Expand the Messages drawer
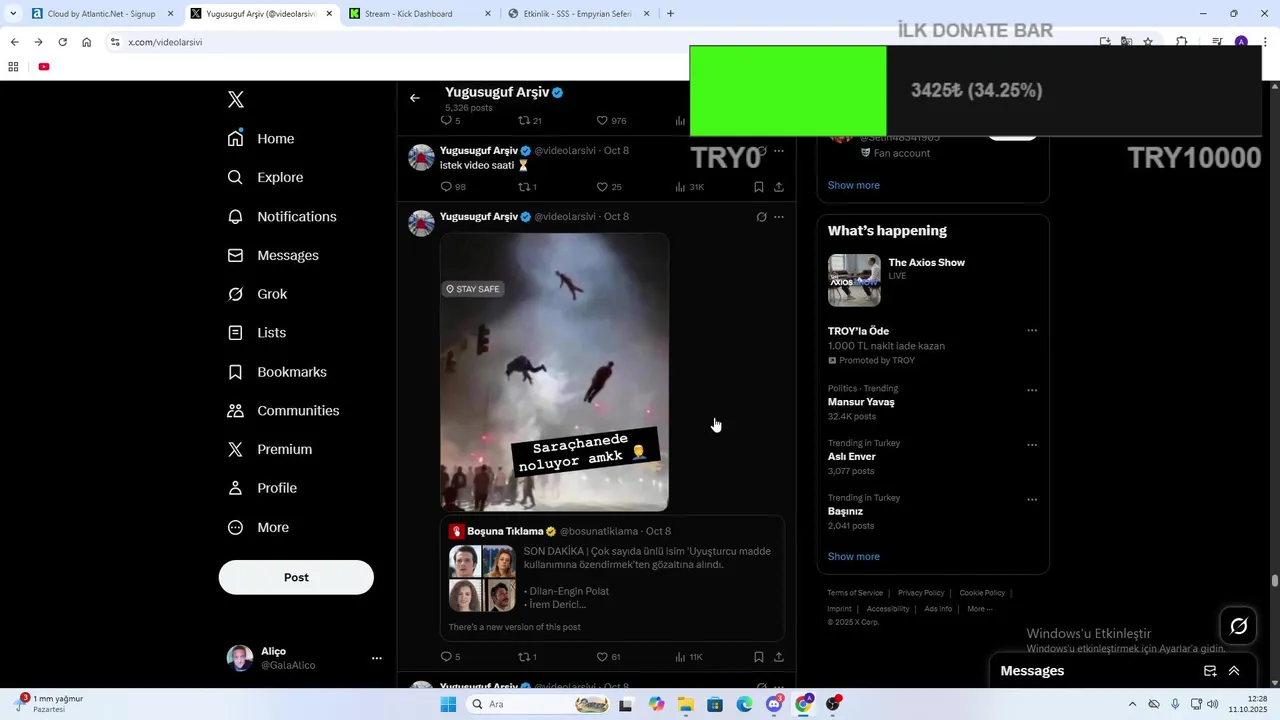This screenshot has width=1280, height=720. 1234,671
